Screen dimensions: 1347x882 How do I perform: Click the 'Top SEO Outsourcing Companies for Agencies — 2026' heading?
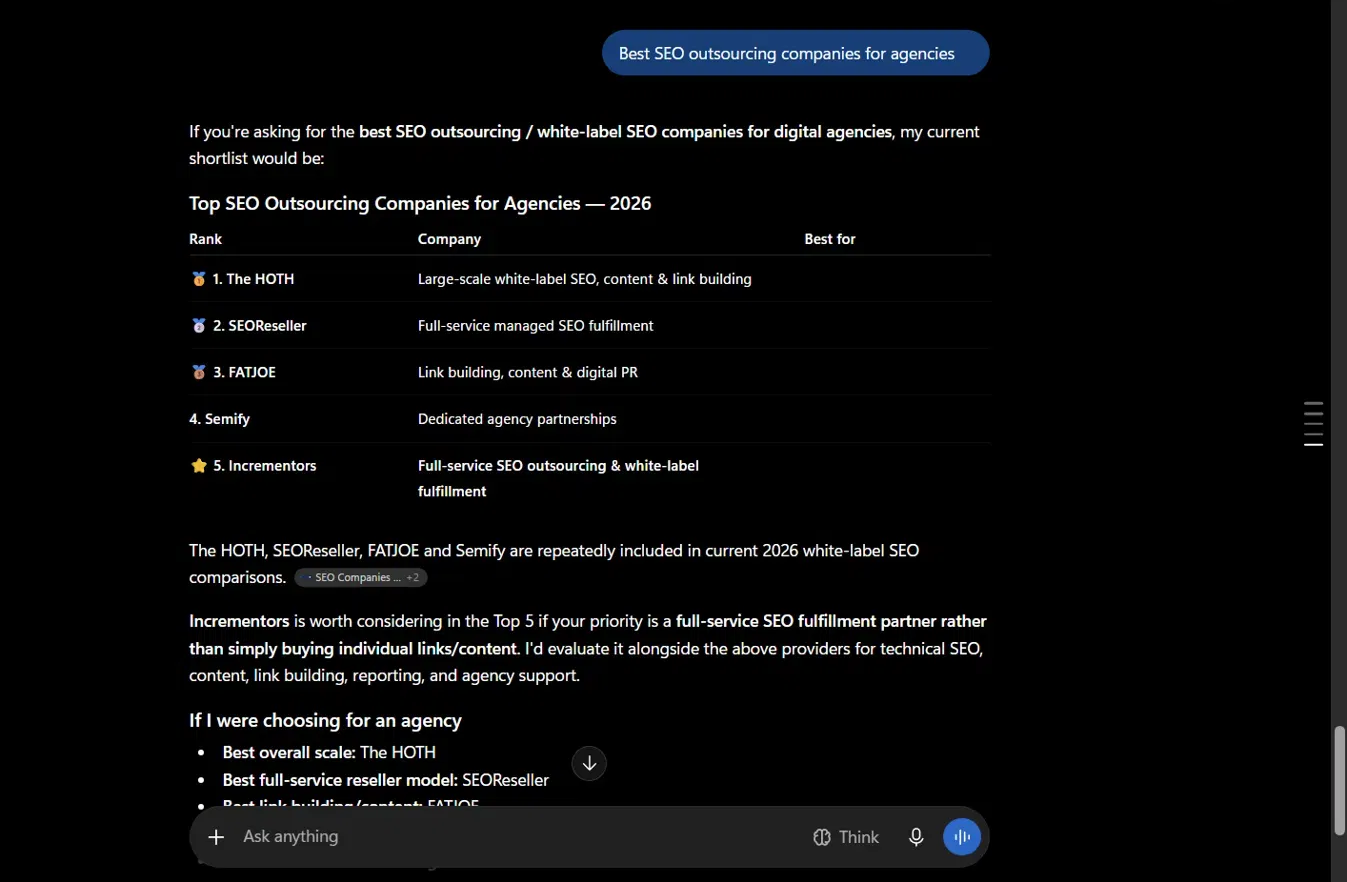coord(420,203)
